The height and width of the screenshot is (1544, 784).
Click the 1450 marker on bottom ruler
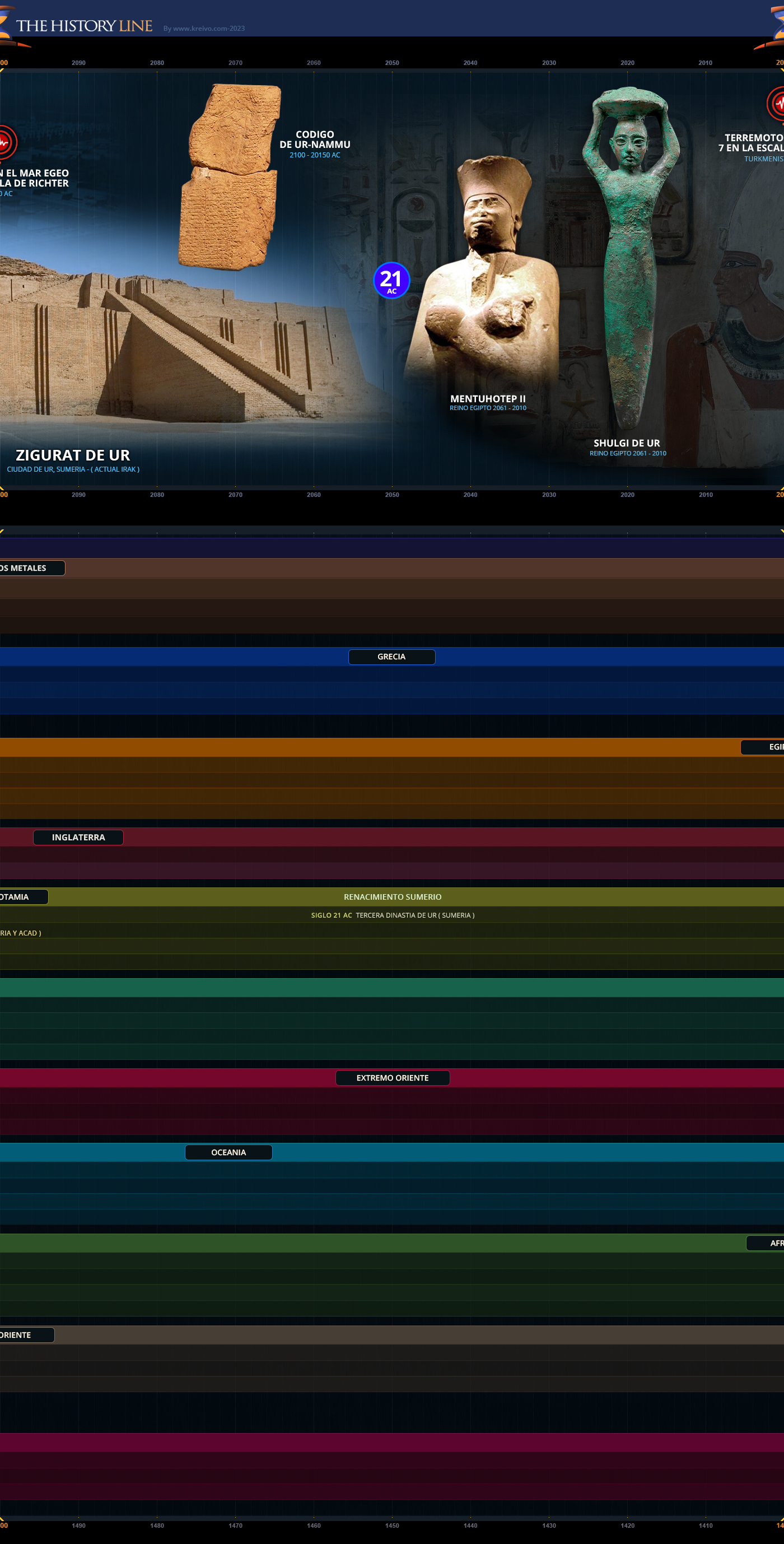point(393,1526)
